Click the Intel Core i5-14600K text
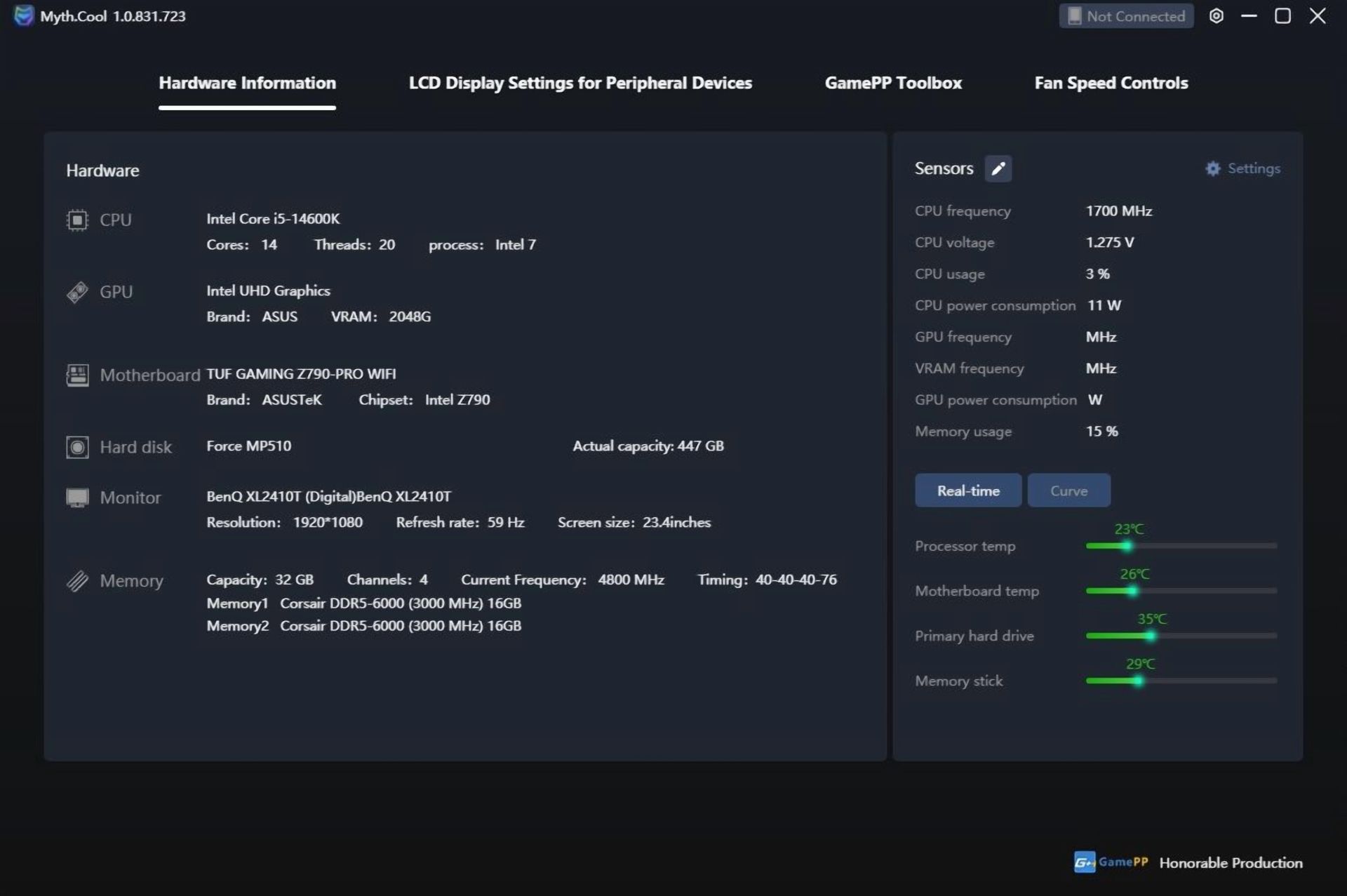This screenshot has width=1347, height=896. [273, 219]
